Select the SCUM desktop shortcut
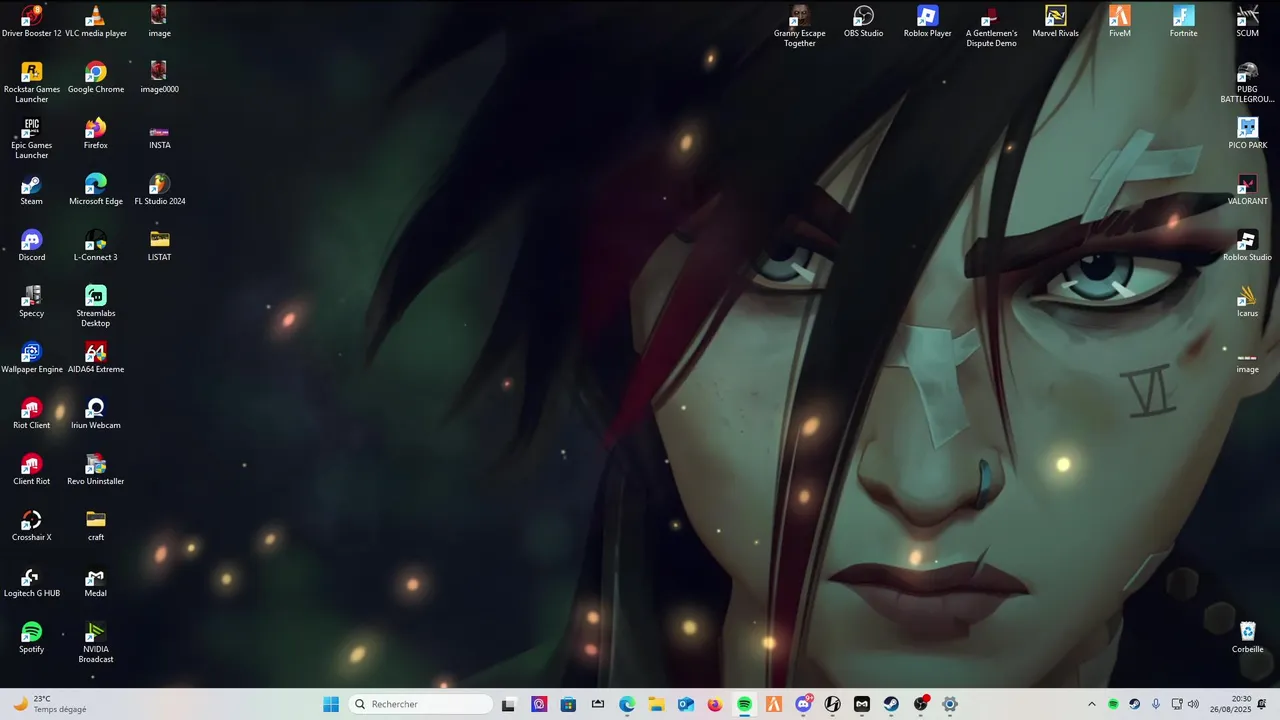 coord(1248,21)
